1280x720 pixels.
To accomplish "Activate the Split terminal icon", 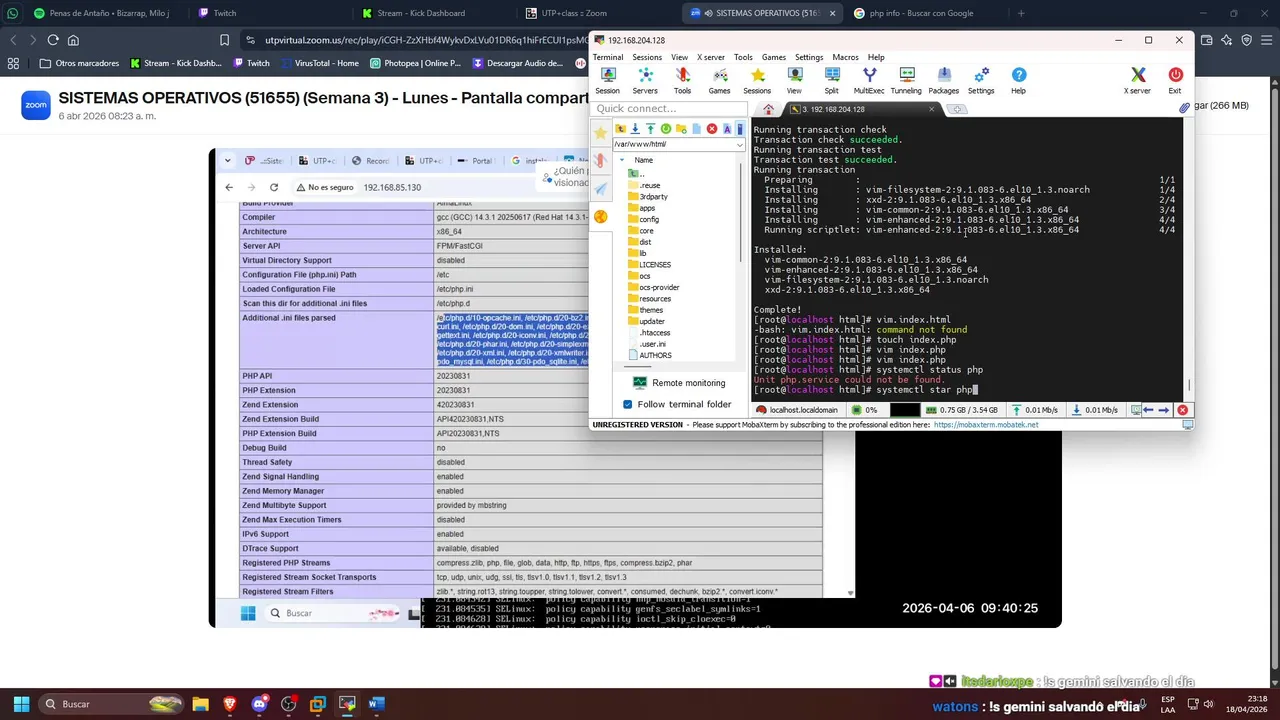I will 831,80.
